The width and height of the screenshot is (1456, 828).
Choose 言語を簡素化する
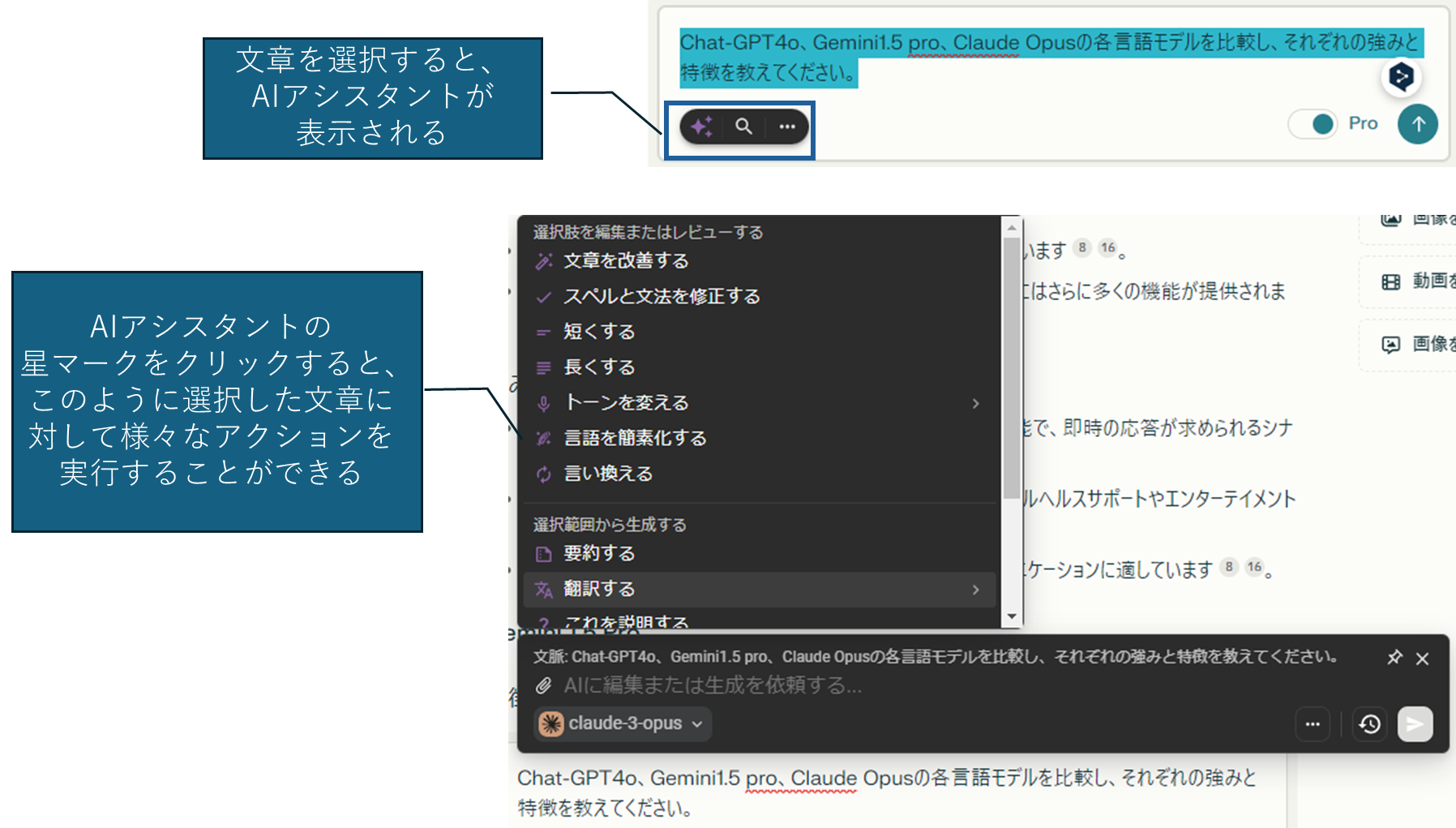[x=760, y=439]
